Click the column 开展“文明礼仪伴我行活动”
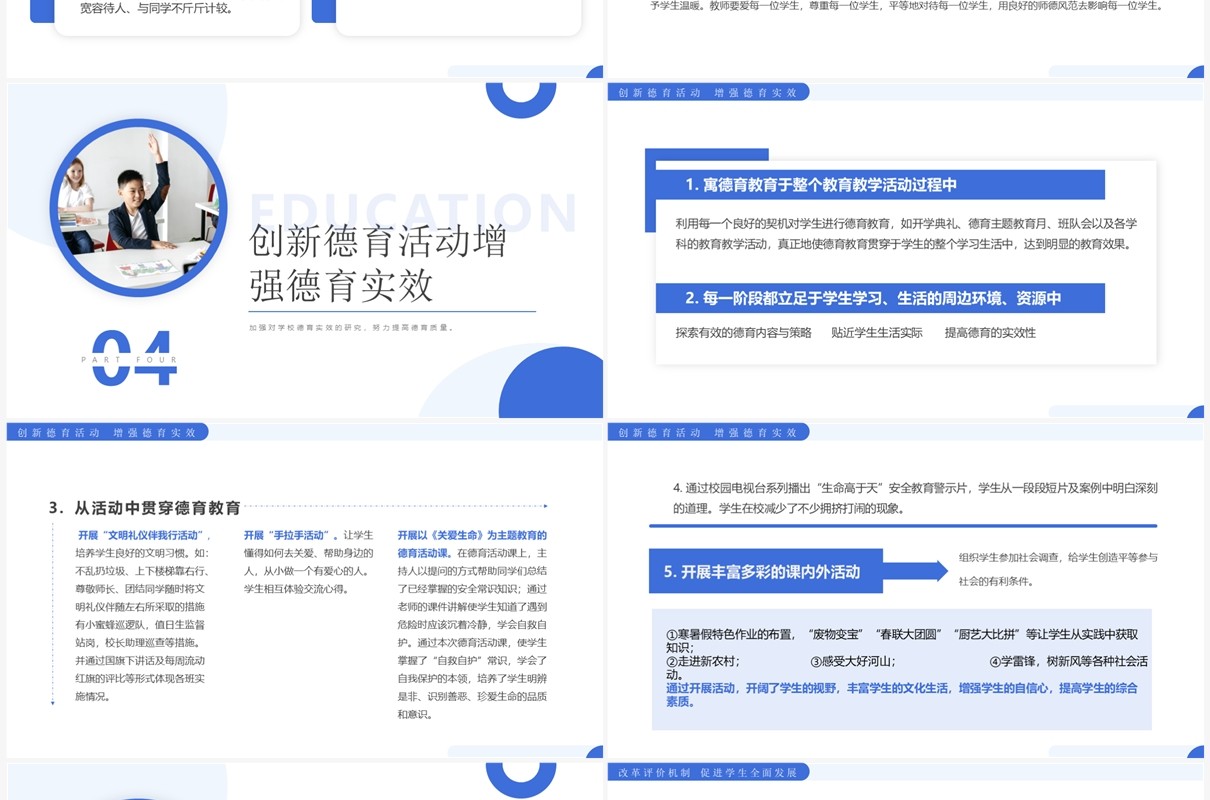 coord(142,615)
